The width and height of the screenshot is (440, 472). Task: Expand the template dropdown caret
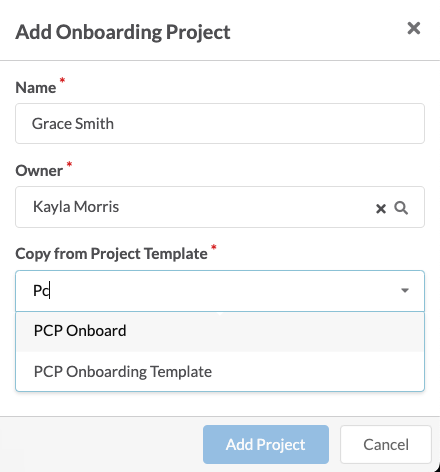(x=405, y=290)
